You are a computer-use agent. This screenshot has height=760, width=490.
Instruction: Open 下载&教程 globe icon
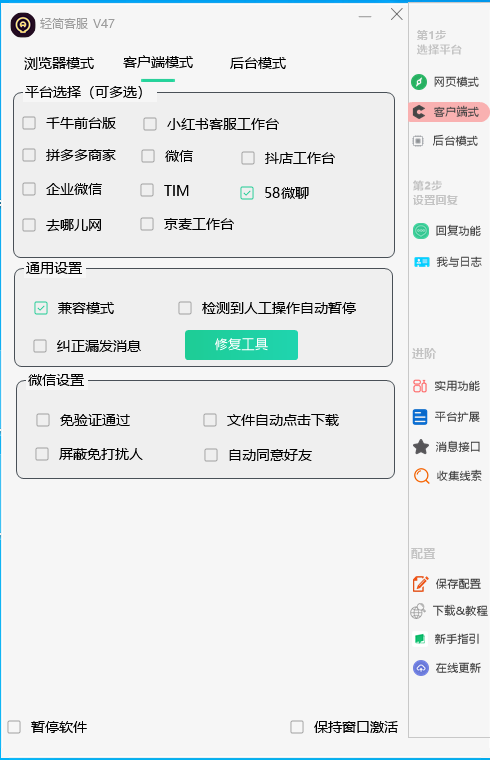(418, 611)
